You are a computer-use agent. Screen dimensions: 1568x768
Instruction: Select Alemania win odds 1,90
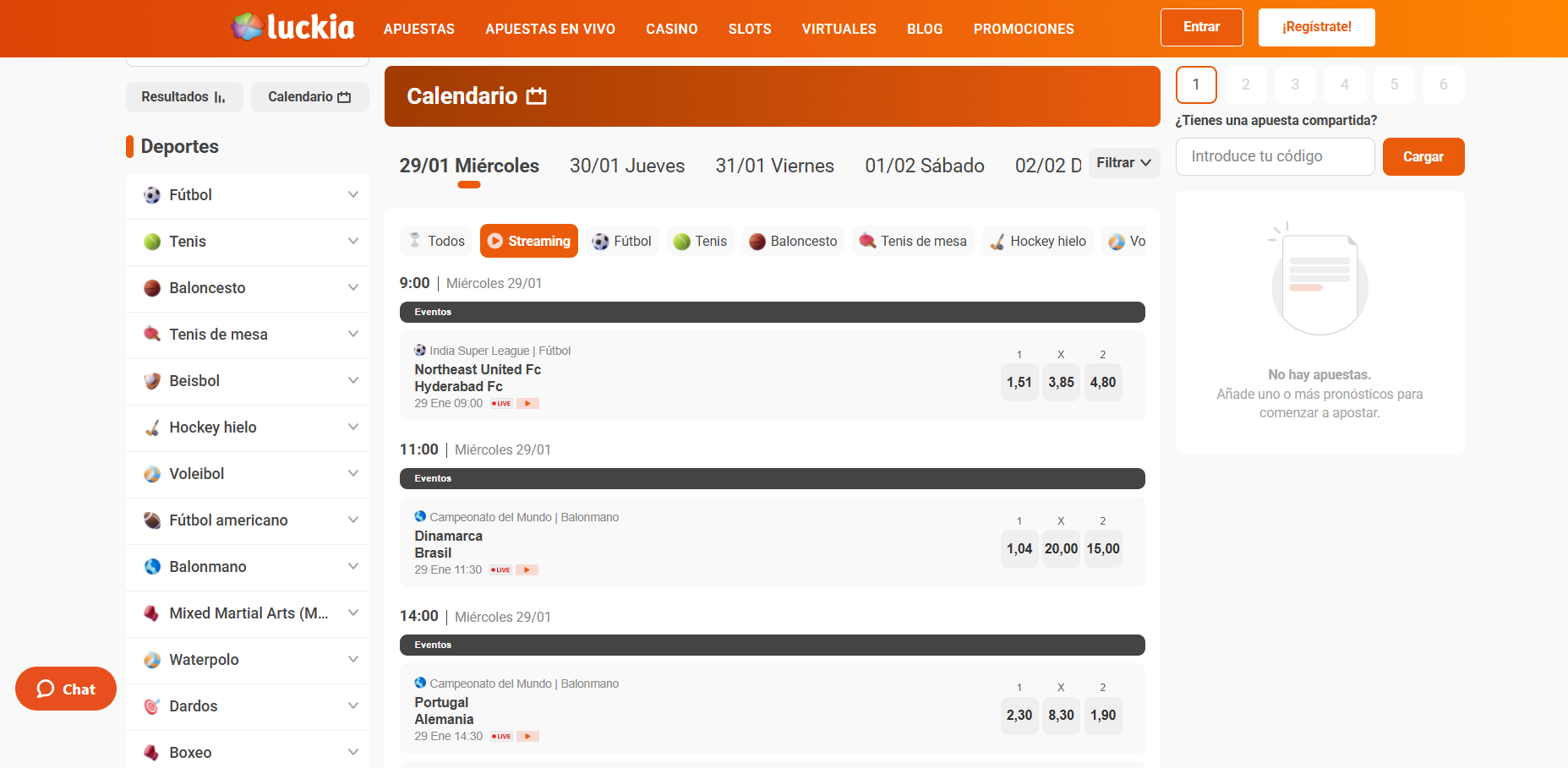click(1103, 715)
